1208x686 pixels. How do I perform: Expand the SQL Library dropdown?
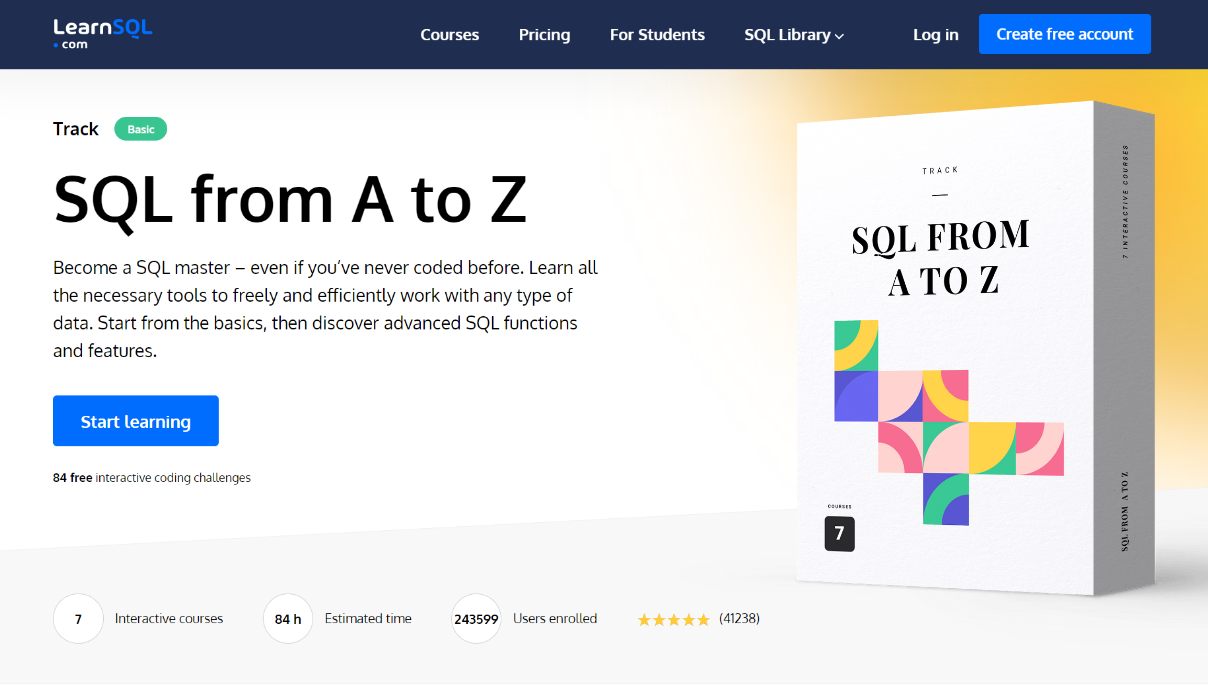click(x=794, y=34)
